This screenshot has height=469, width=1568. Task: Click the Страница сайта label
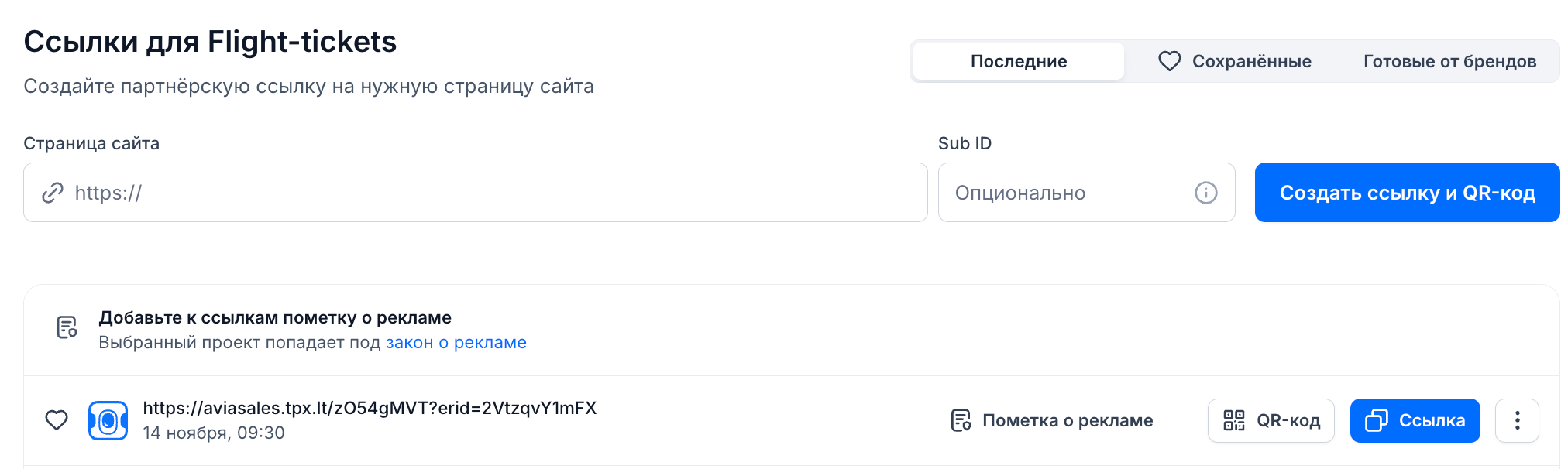tap(91, 143)
